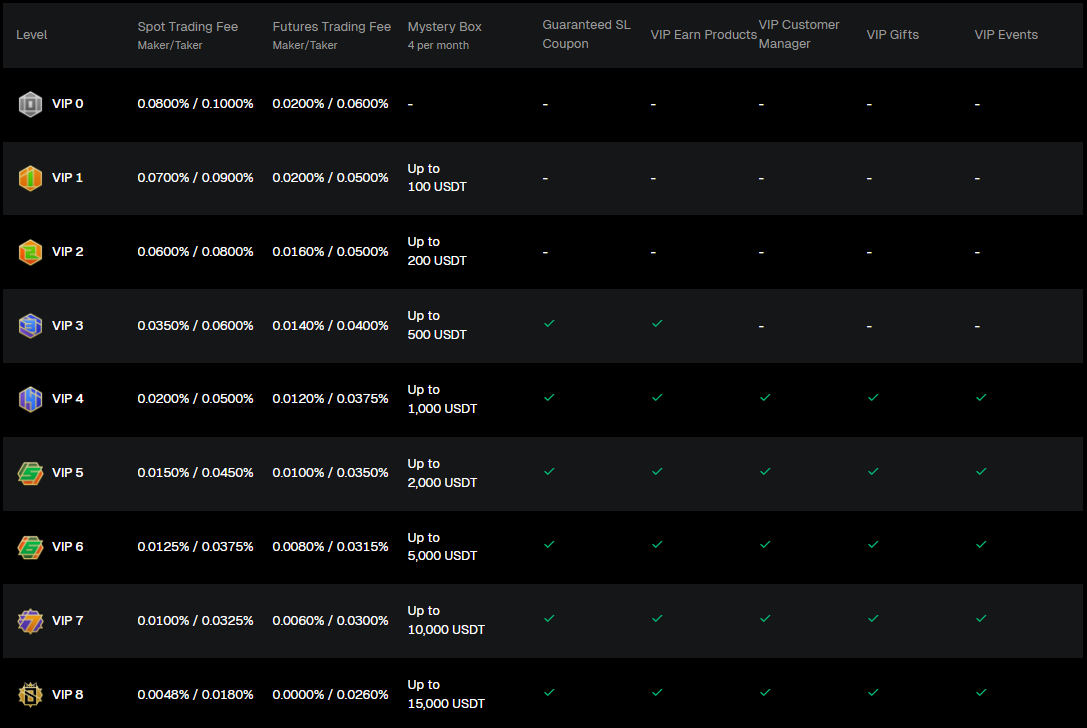The height and width of the screenshot is (728, 1087).
Task: Click the VIP Events column header
Action: [x=1006, y=35]
